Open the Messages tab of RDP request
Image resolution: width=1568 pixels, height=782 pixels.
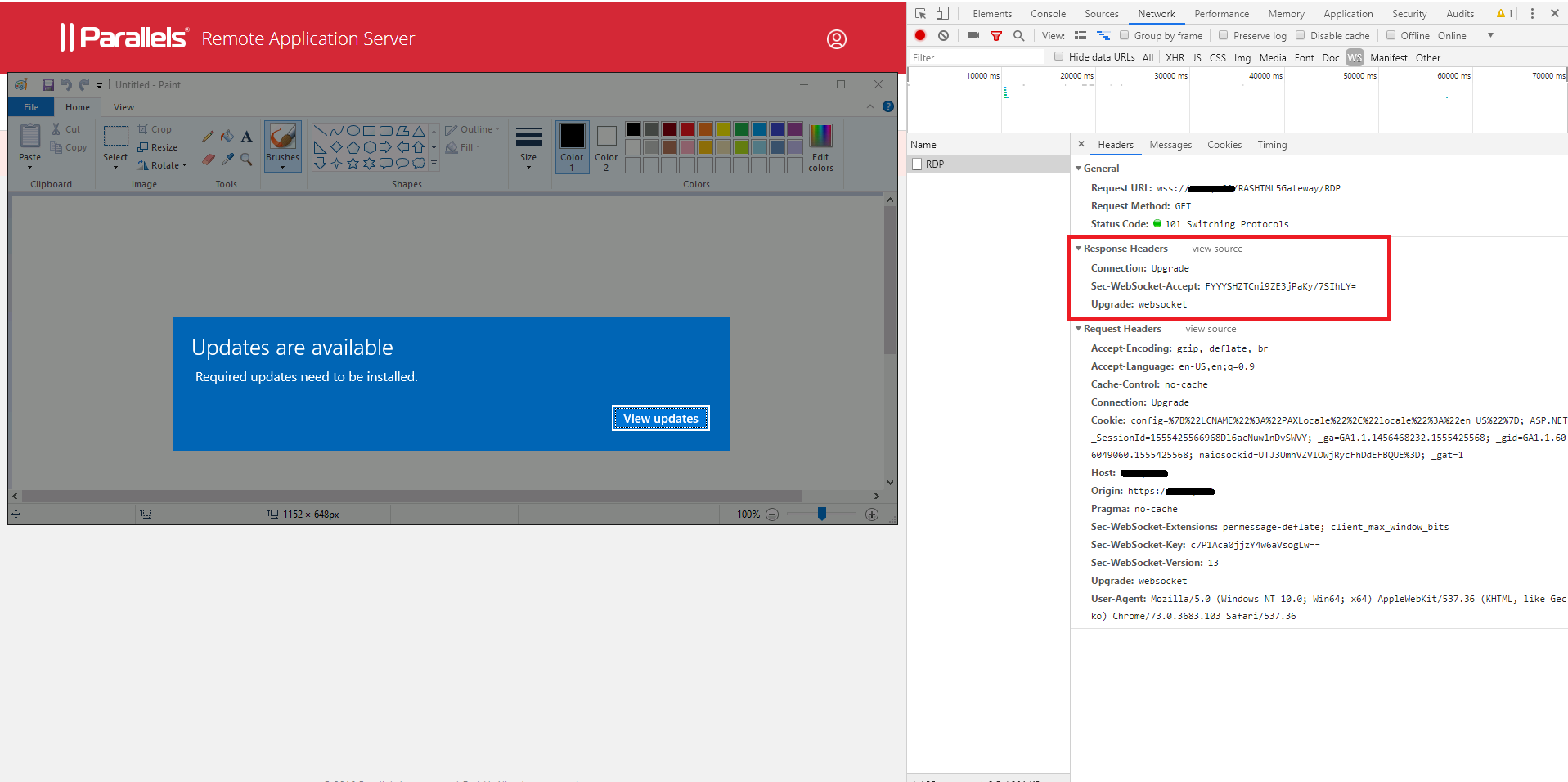(x=1170, y=145)
